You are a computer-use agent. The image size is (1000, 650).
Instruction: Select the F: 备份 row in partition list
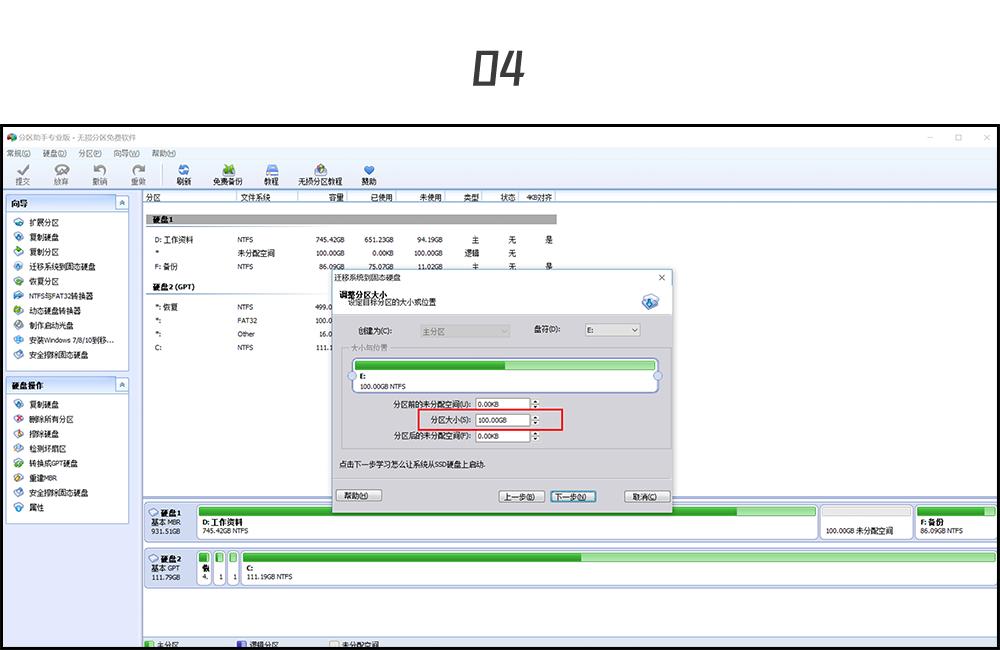pos(352,267)
